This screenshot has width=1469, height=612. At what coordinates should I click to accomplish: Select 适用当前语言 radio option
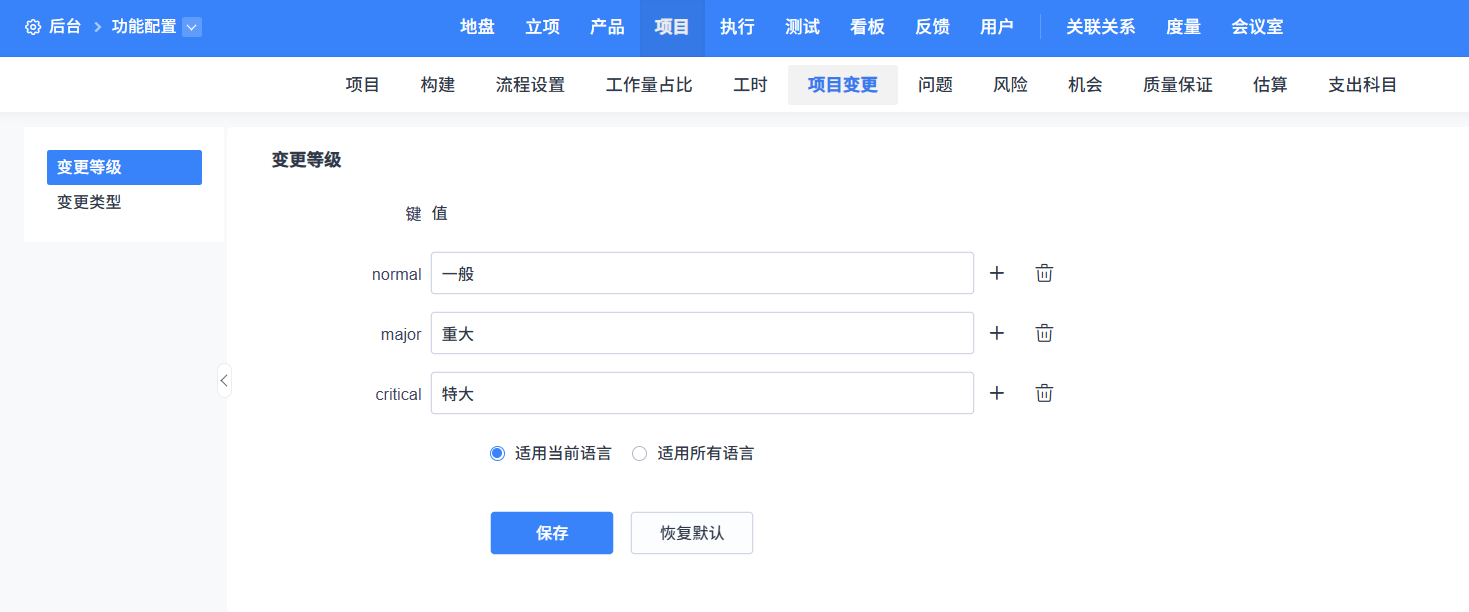(498, 453)
